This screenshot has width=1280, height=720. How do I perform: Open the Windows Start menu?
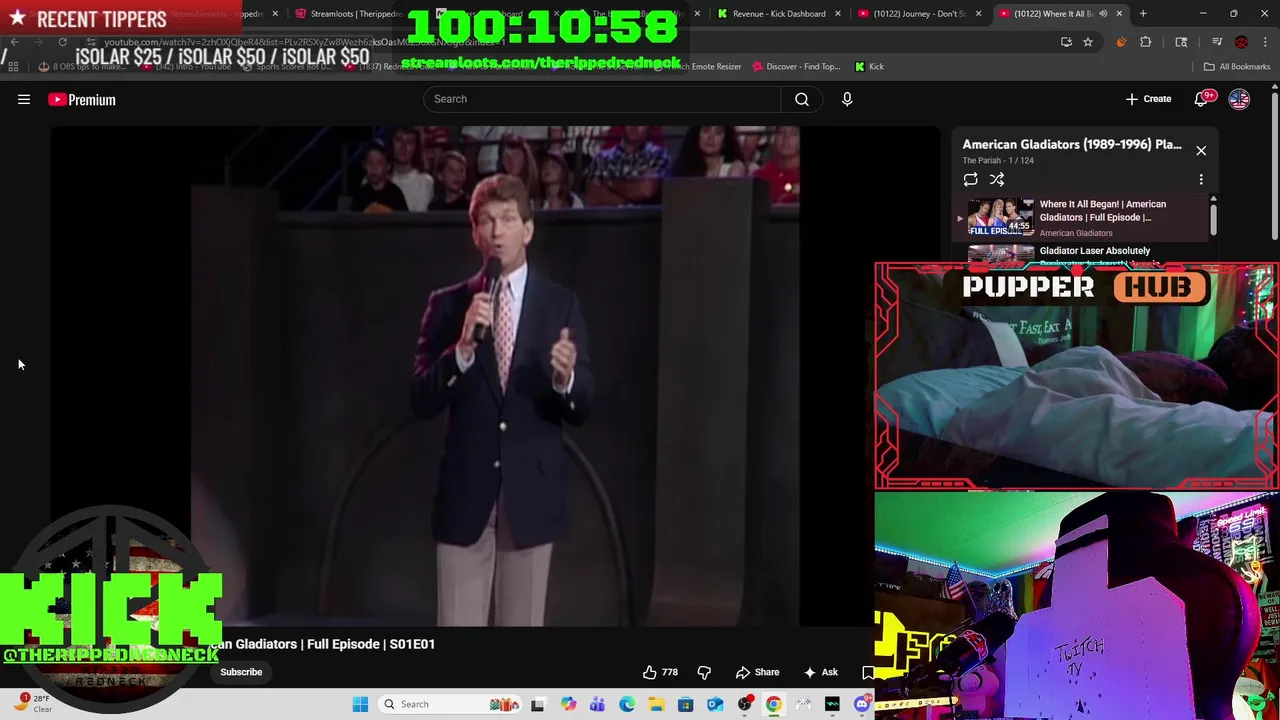tap(360, 704)
